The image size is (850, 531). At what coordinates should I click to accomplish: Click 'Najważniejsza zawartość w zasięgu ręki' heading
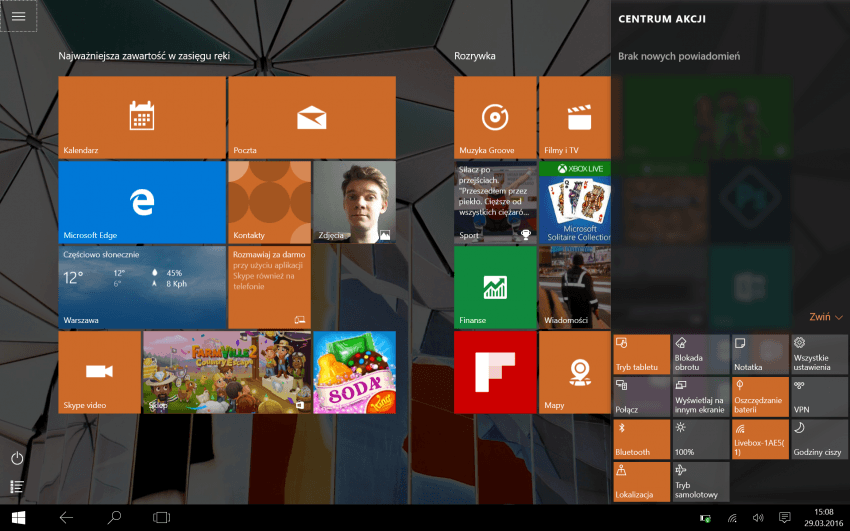pos(144,56)
